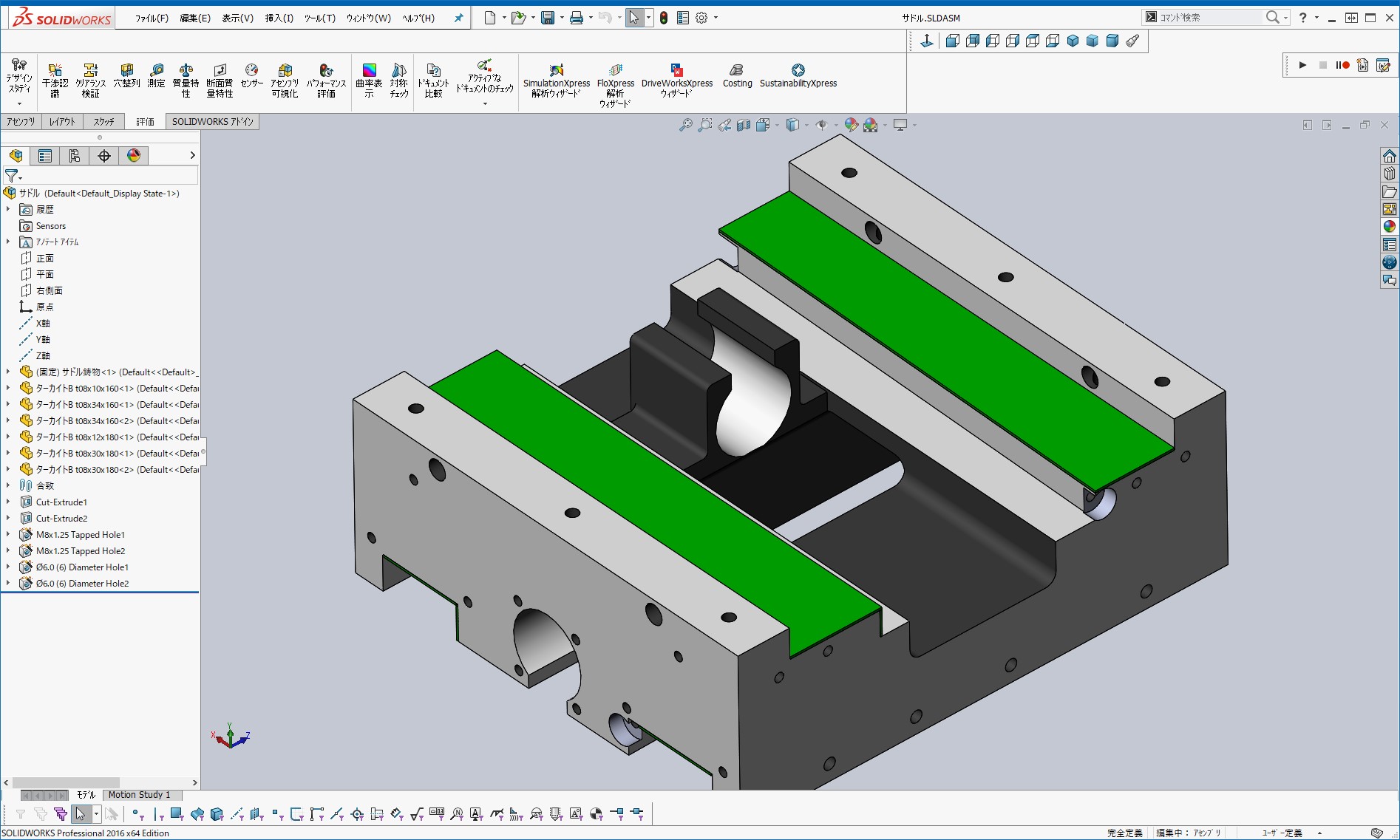Expand the 合致 mates folder

click(x=8, y=485)
